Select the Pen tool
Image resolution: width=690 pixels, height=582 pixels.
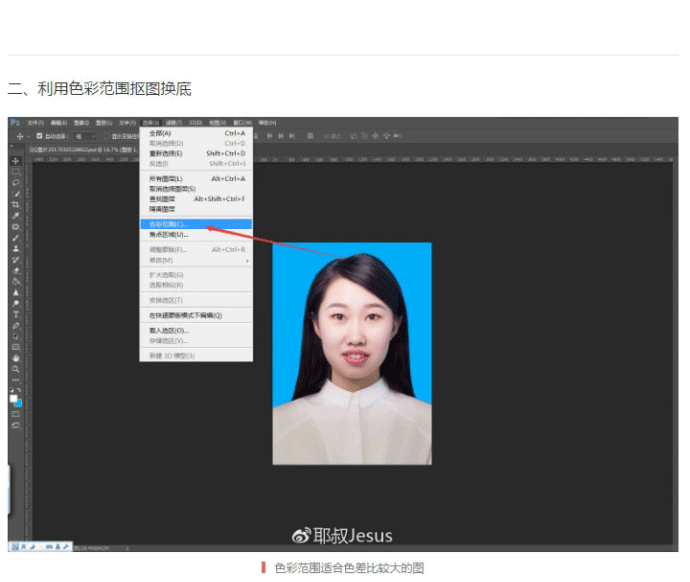pyautogui.click(x=16, y=326)
